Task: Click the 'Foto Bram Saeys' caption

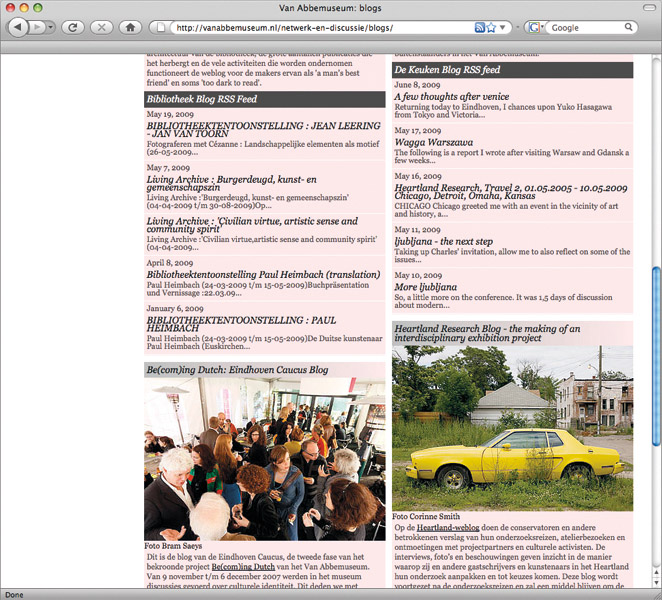Action: (173, 546)
